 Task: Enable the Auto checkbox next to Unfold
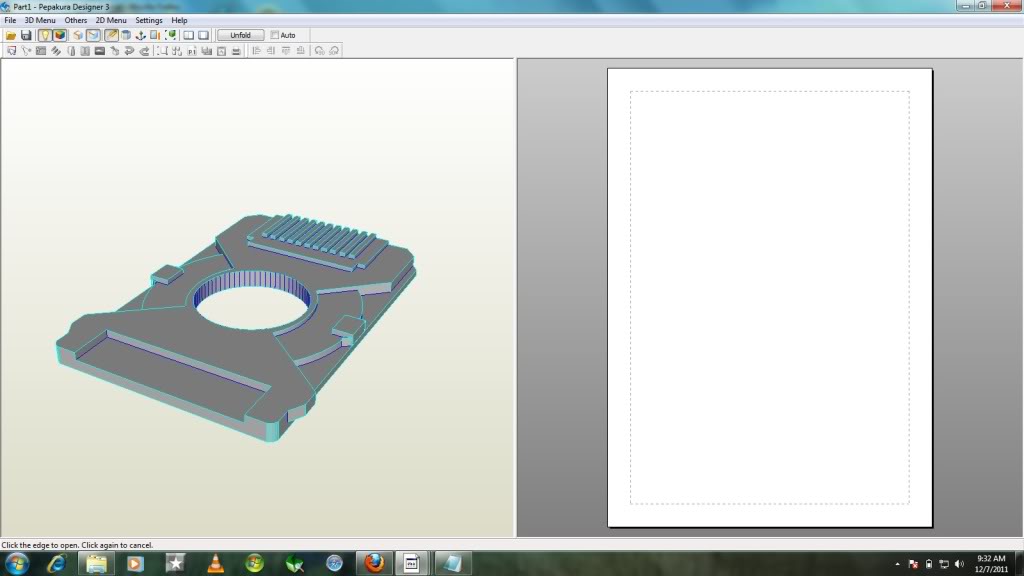(x=276, y=35)
